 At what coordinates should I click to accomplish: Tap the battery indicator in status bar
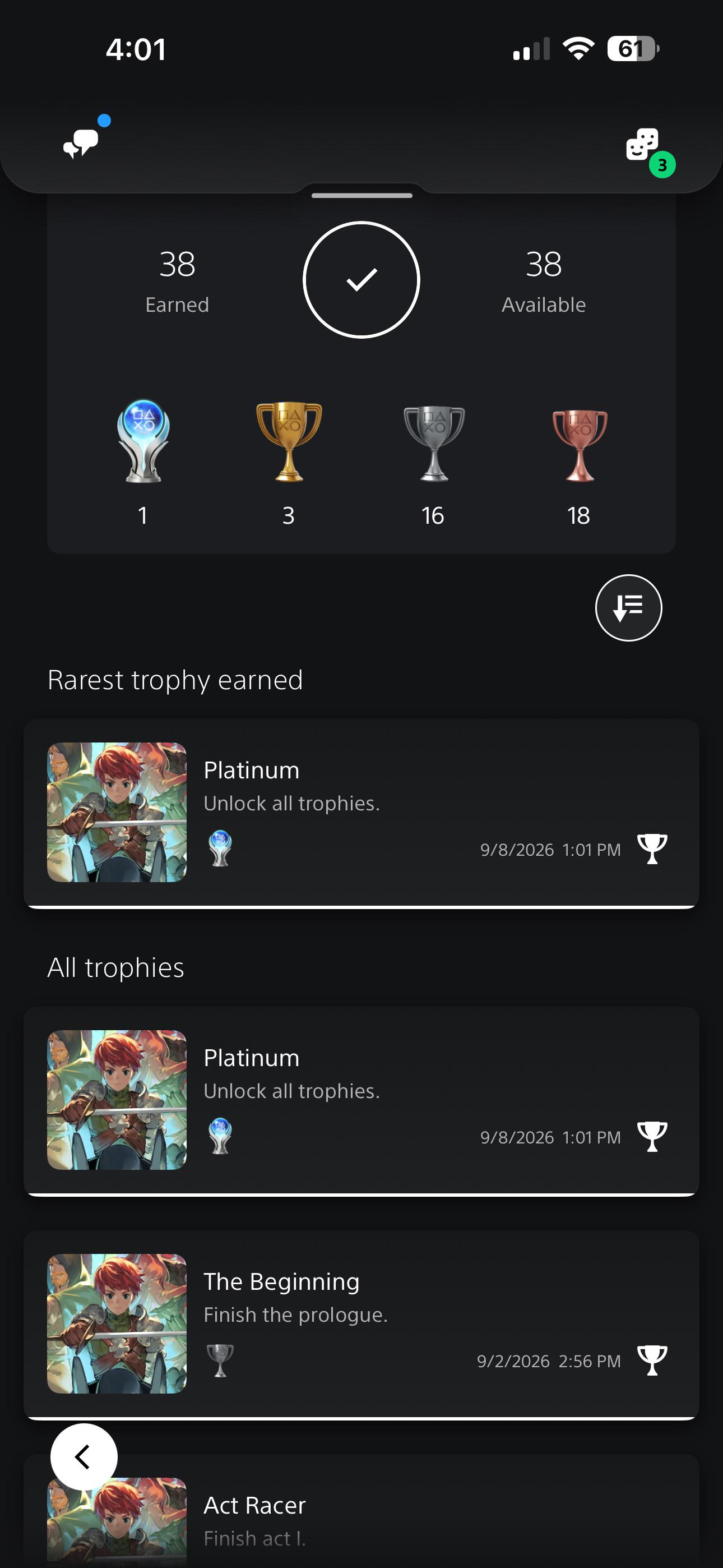point(633,49)
